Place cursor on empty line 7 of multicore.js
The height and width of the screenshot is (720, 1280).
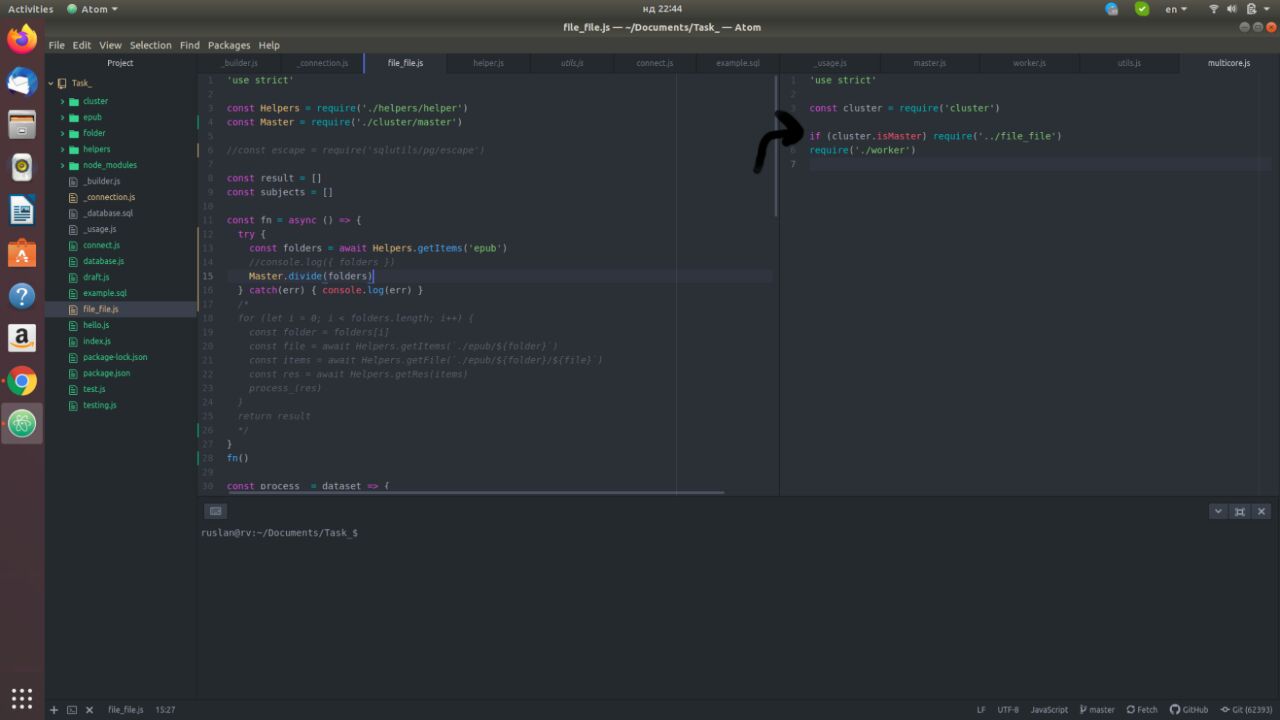click(x=1040, y=164)
